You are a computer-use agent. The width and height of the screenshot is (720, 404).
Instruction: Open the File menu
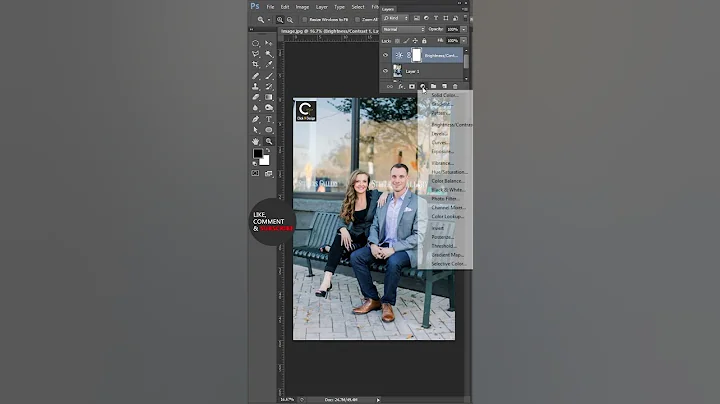tap(270, 7)
